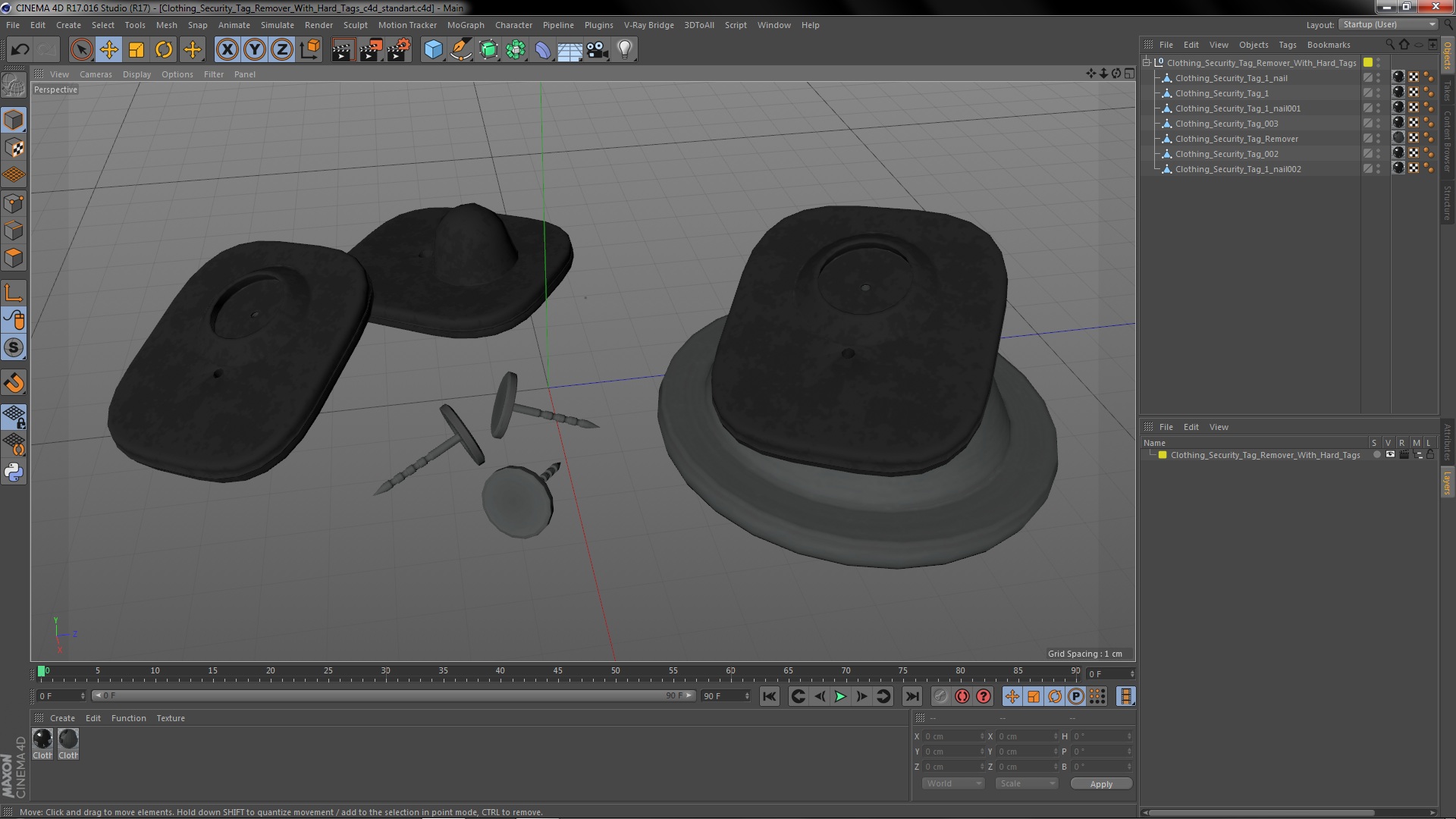Image resolution: width=1456 pixels, height=819 pixels.
Task: Open the Structure side tab
Action: tap(1448, 202)
